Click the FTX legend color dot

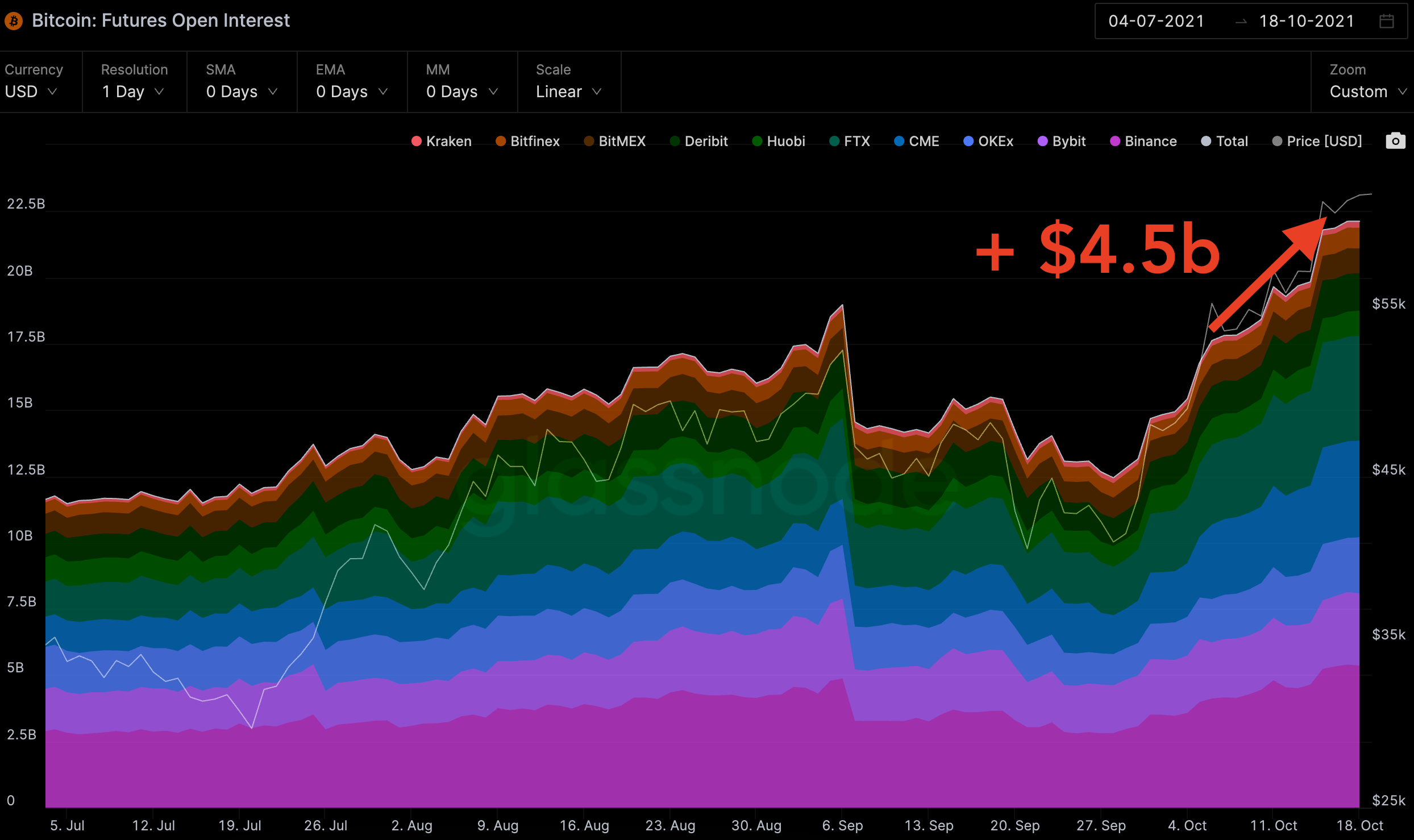[x=834, y=141]
